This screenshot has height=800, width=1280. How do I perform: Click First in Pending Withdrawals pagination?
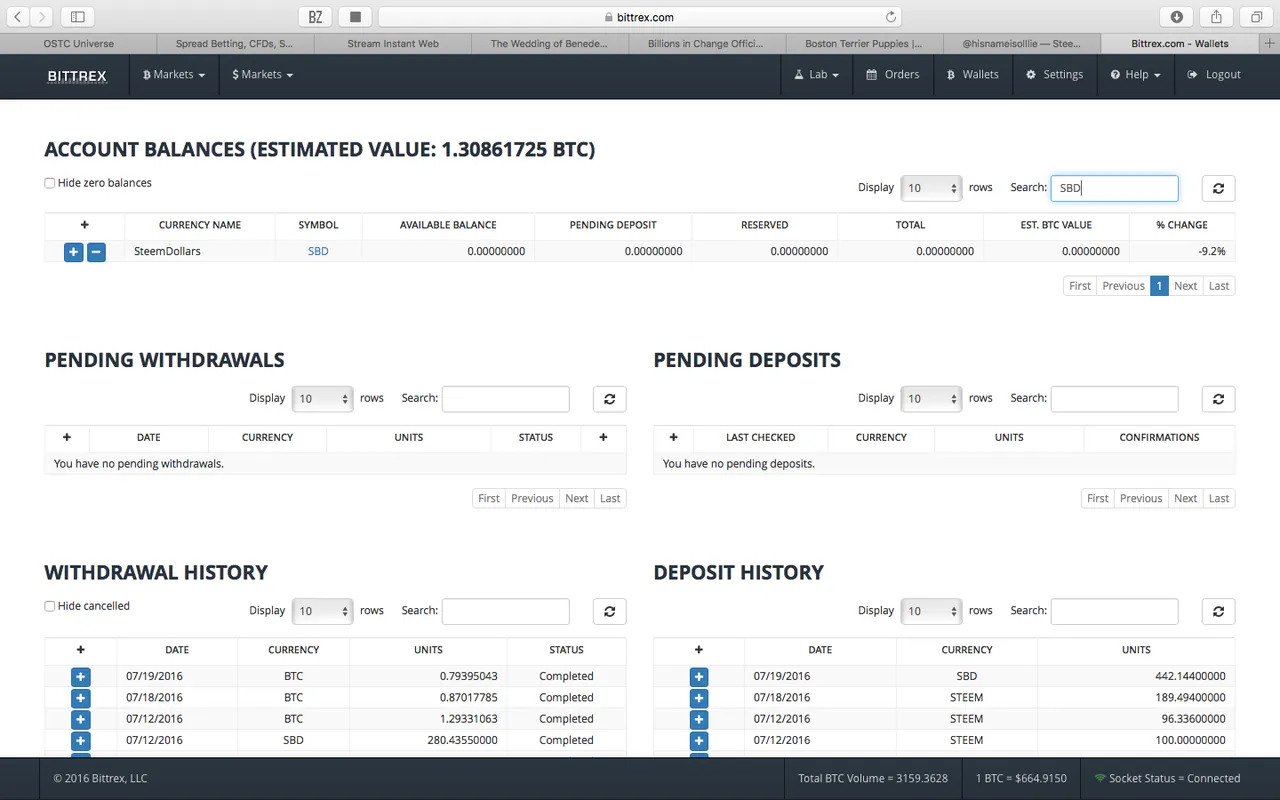point(489,498)
